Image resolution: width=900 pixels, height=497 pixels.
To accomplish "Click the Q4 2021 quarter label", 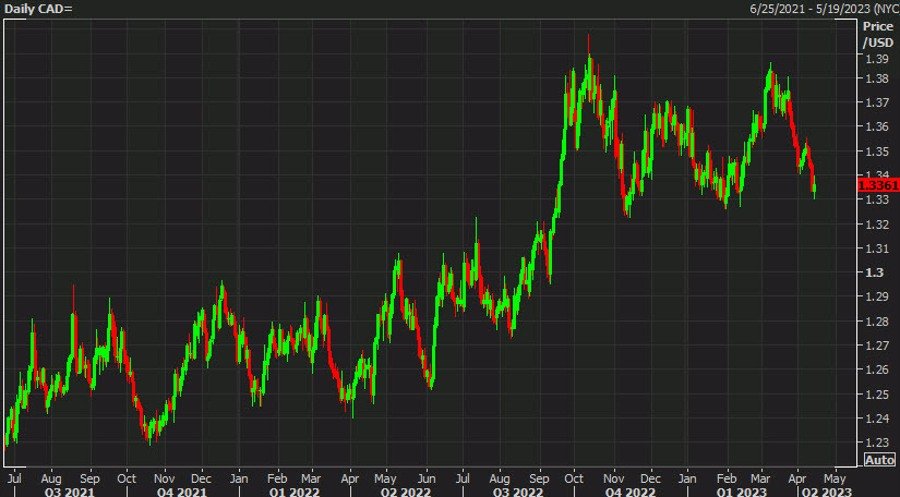I will pos(181,490).
